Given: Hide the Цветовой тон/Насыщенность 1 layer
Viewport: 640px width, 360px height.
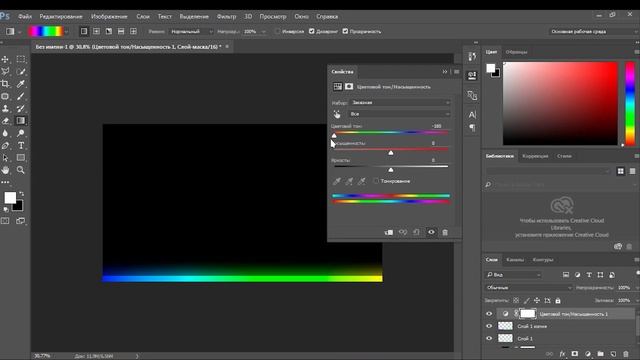Looking at the screenshot, I should 489,314.
